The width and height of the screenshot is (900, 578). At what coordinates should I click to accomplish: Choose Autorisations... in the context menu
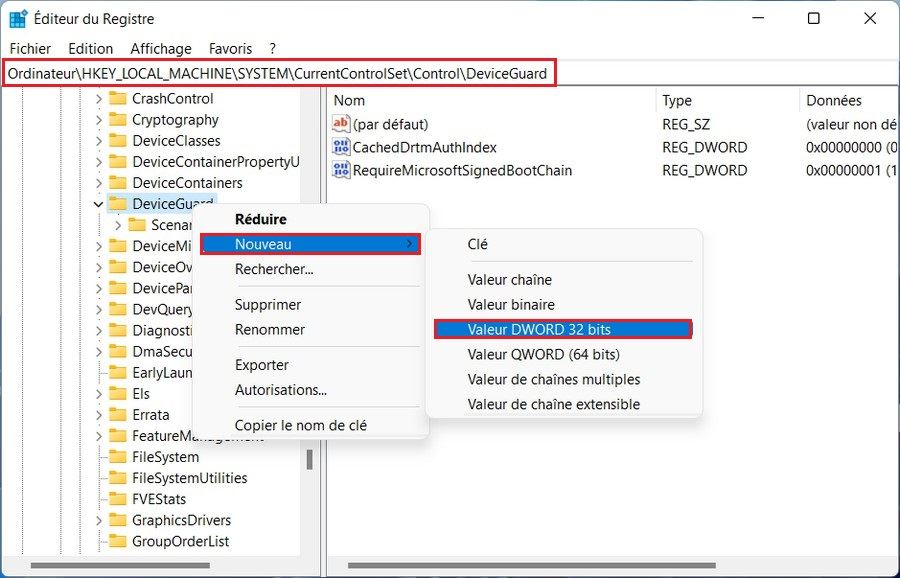311,390
